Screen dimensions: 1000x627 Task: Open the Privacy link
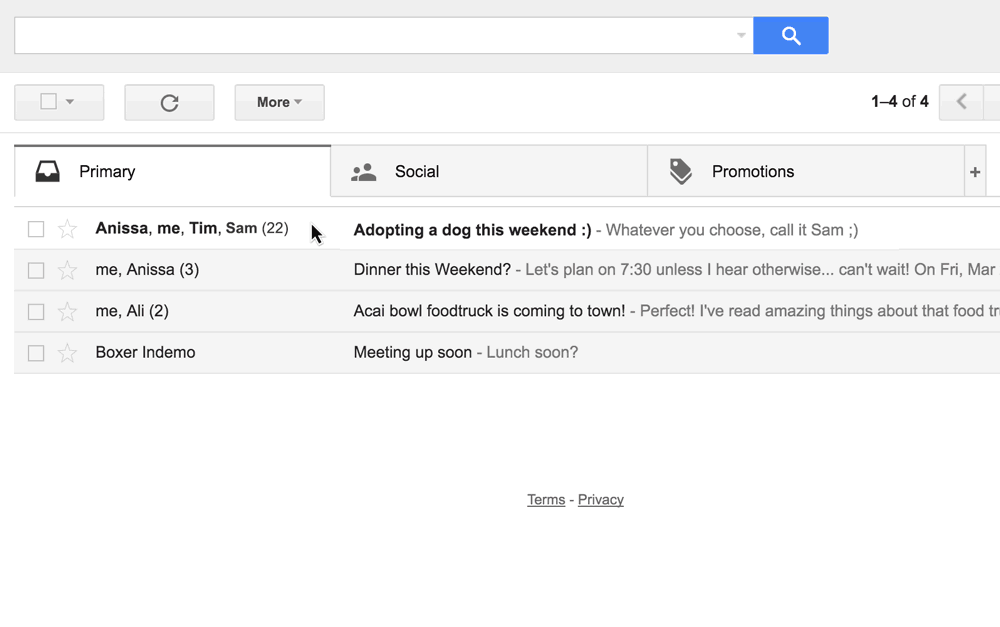[x=600, y=500]
